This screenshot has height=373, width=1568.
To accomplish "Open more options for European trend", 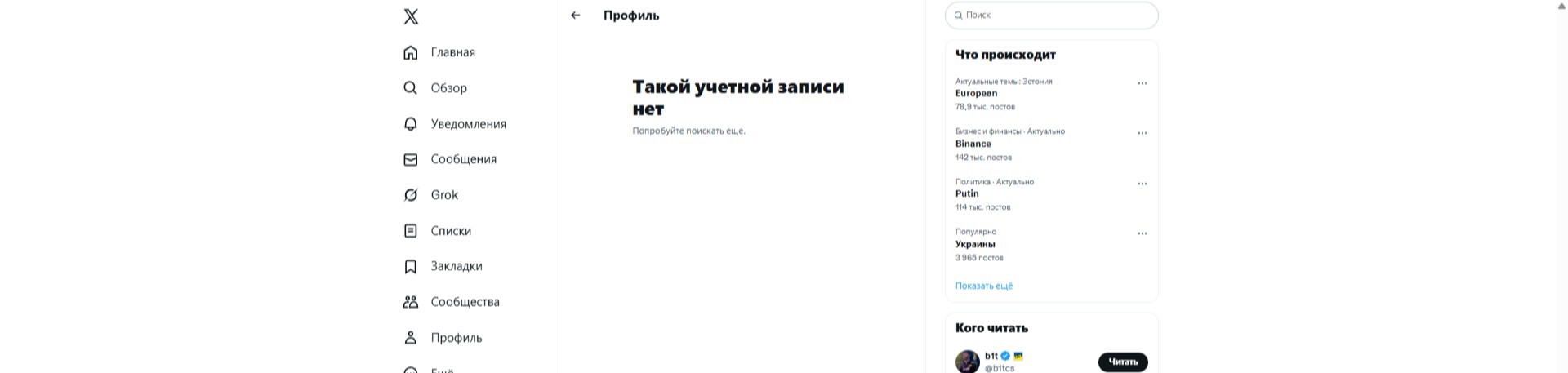I will click(1142, 83).
